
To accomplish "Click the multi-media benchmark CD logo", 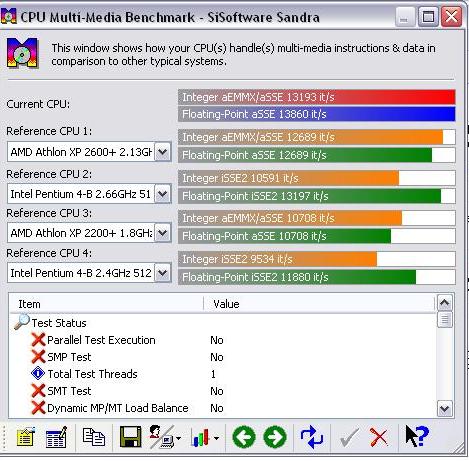I will point(22,54).
